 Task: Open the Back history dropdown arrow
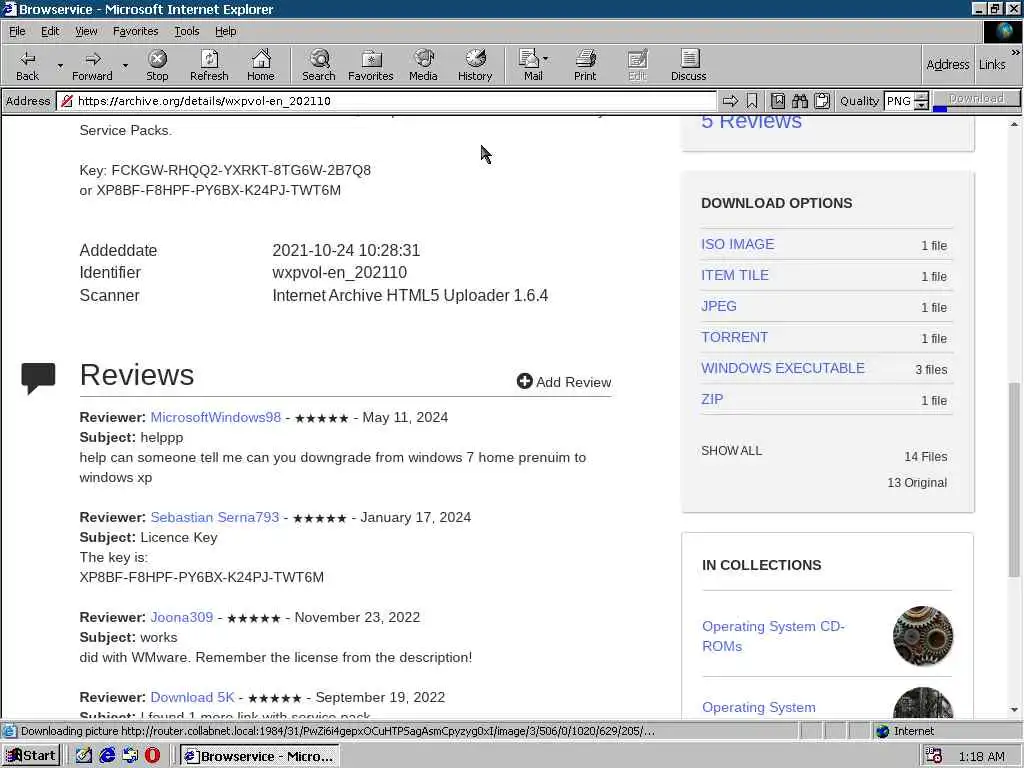click(x=60, y=65)
